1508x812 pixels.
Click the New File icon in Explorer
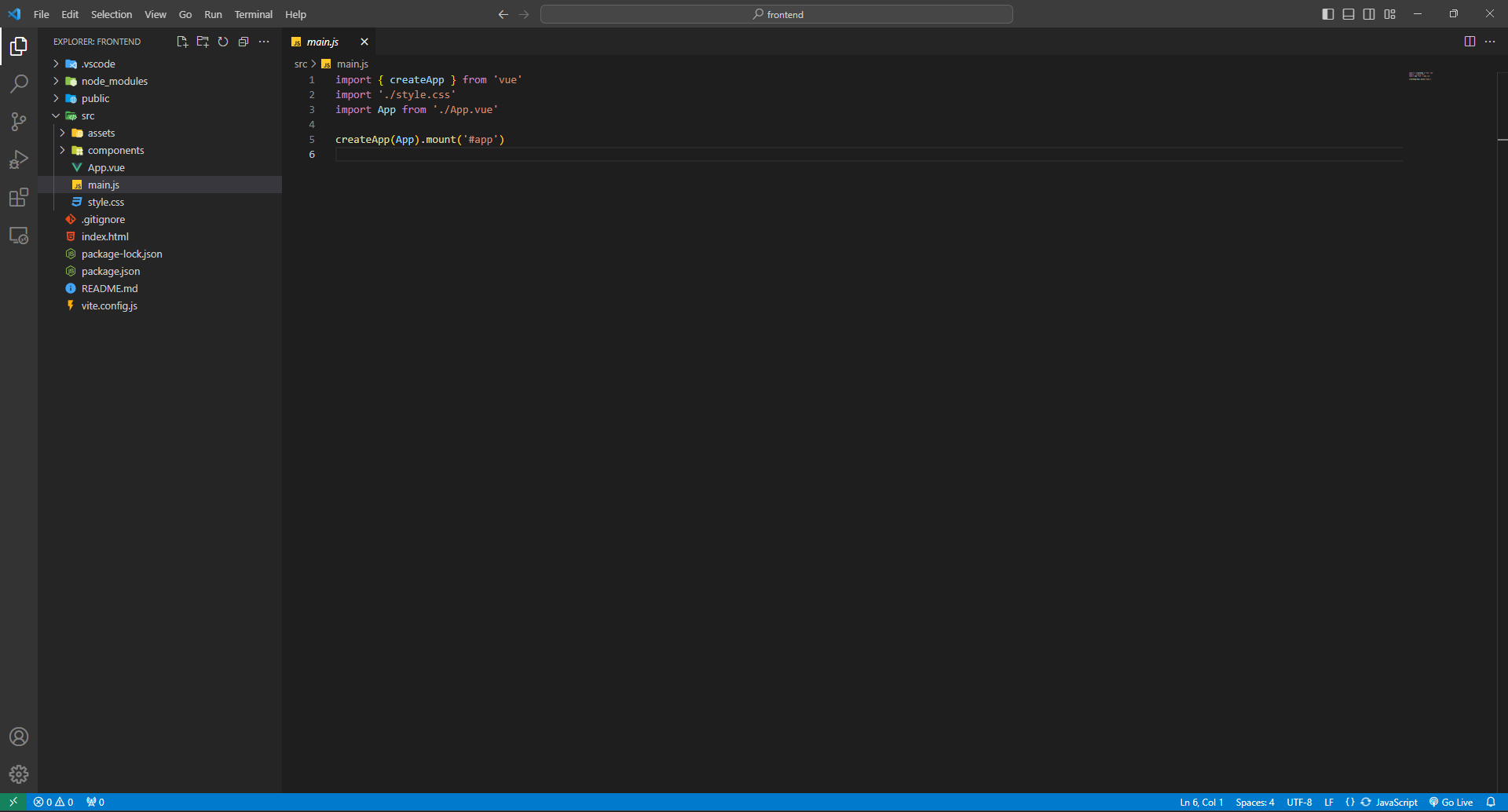click(x=182, y=42)
